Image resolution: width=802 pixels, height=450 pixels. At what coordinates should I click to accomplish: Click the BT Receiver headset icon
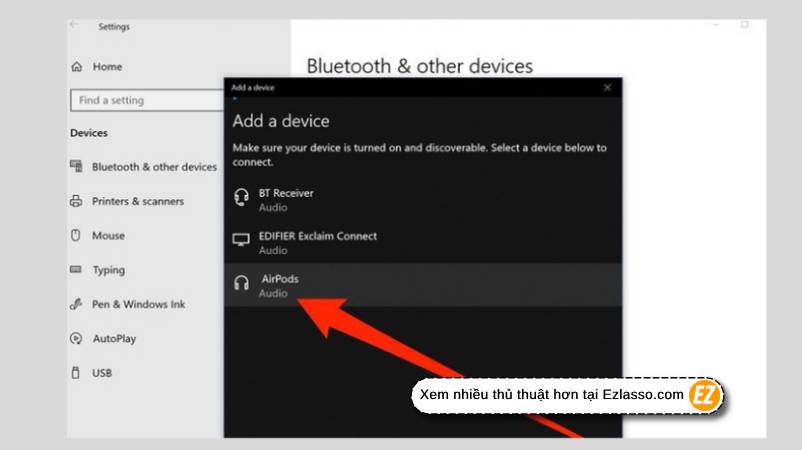(241, 197)
